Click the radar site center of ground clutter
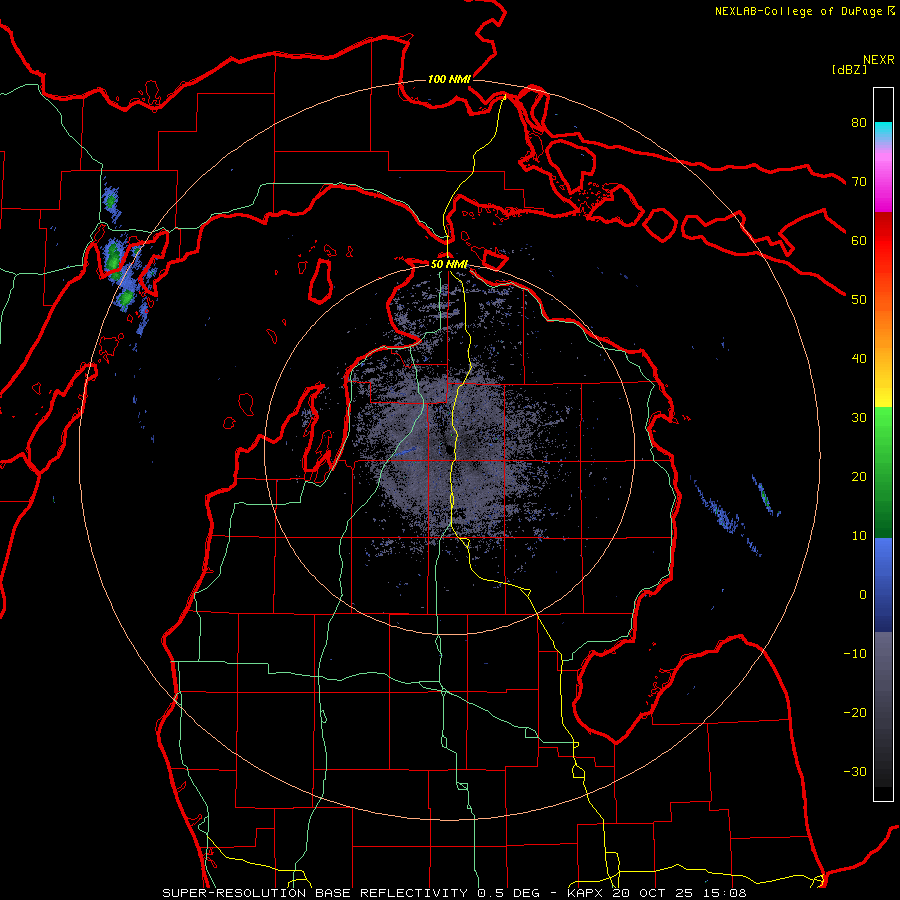The height and width of the screenshot is (900, 900). tap(448, 449)
